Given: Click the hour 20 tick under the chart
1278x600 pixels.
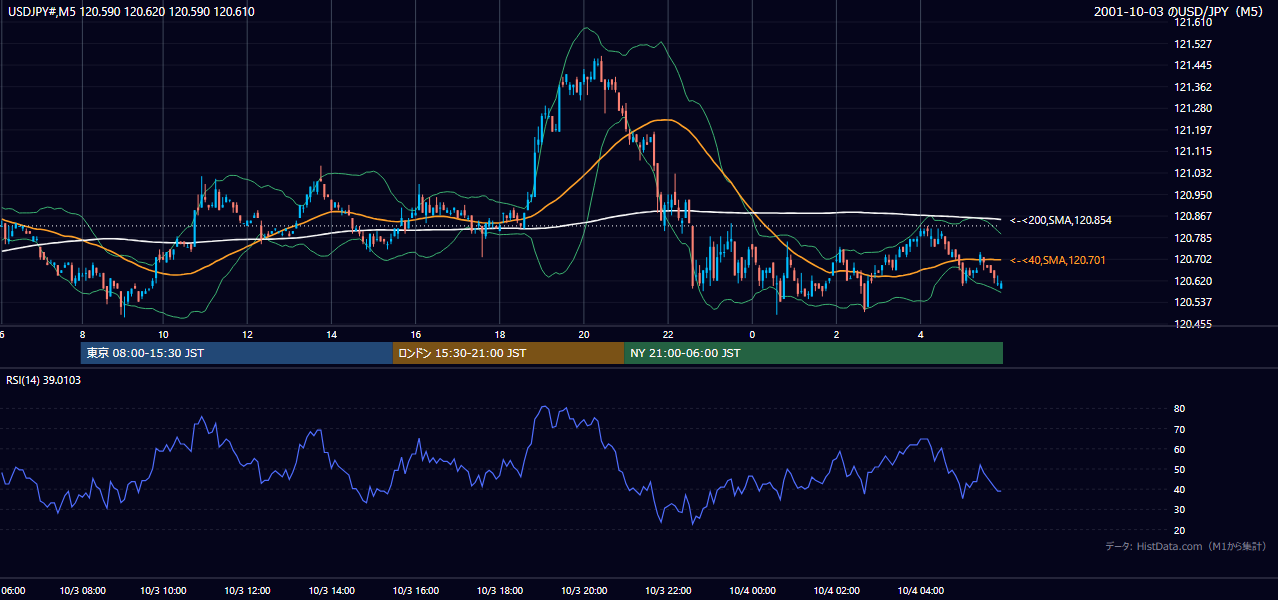Looking at the screenshot, I should coord(584,334).
